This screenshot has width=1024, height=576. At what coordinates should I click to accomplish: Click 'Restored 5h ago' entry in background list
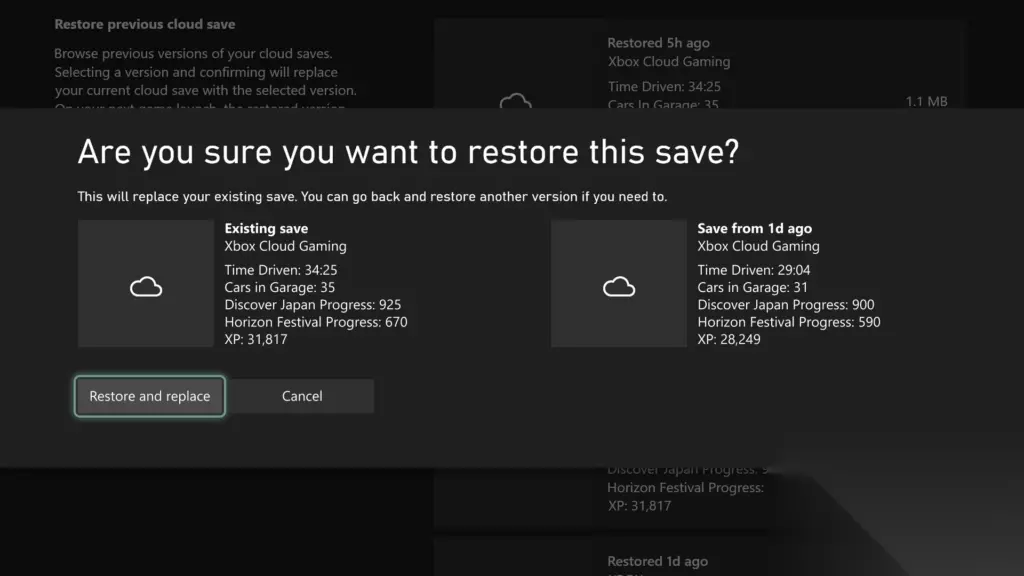coord(658,43)
